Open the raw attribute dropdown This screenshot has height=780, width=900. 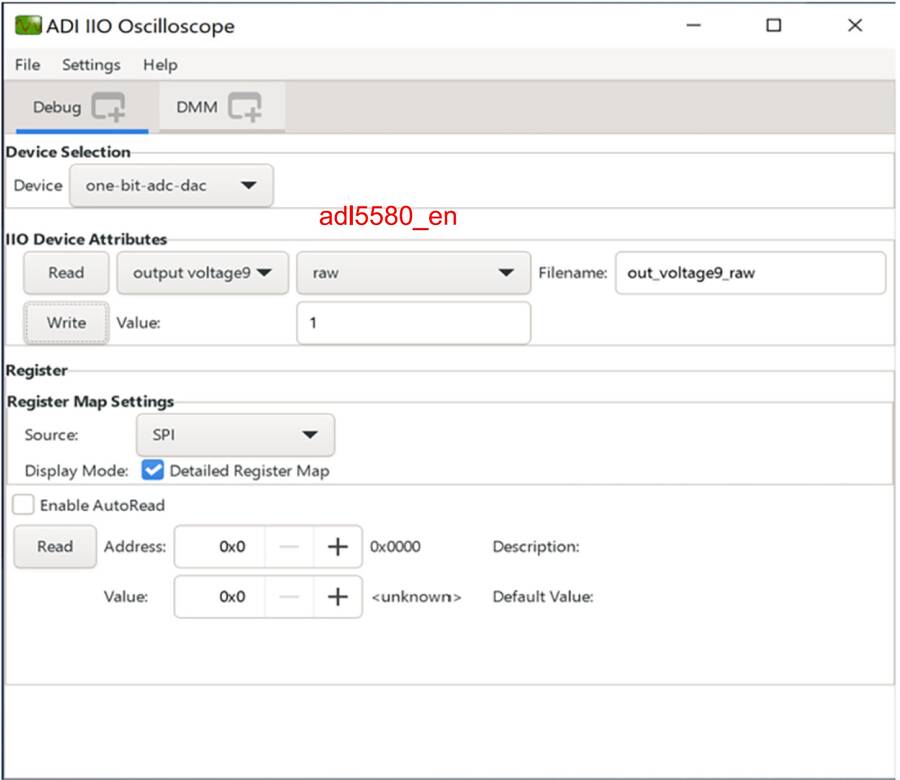click(412, 272)
